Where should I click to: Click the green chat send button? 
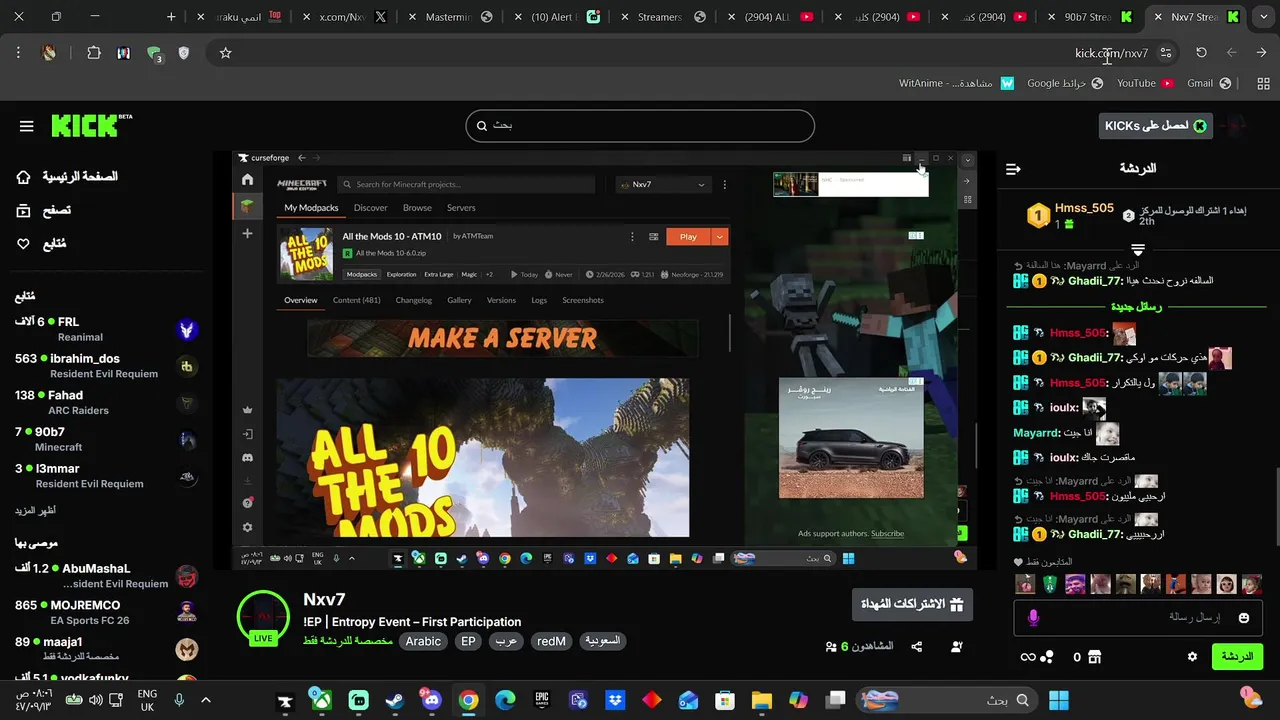[x=1237, y=657]
